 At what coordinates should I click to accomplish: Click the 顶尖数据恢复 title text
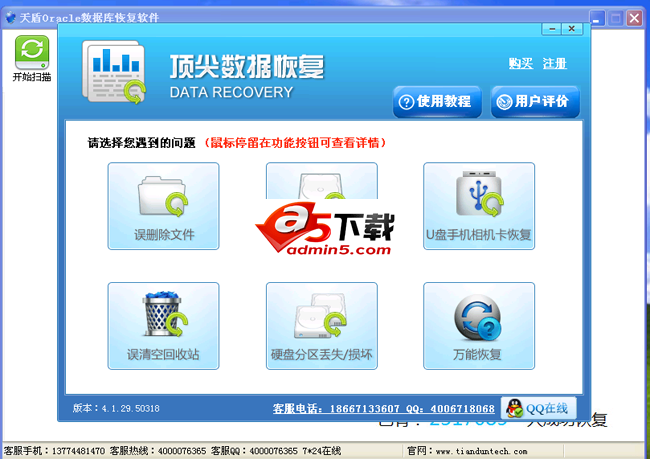(247, 67)
